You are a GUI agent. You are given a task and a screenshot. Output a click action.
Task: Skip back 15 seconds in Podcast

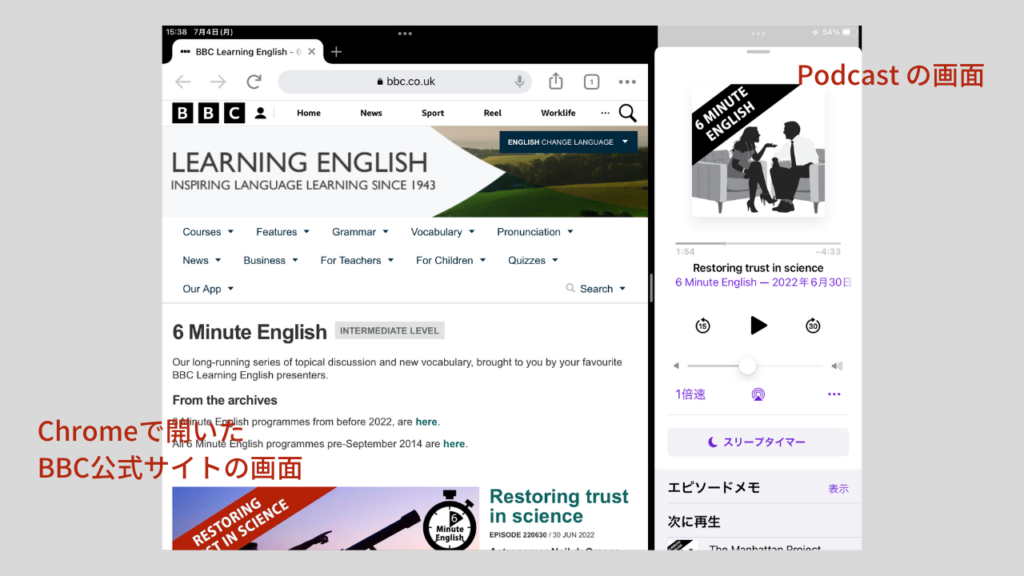click(x=703, y=325)
